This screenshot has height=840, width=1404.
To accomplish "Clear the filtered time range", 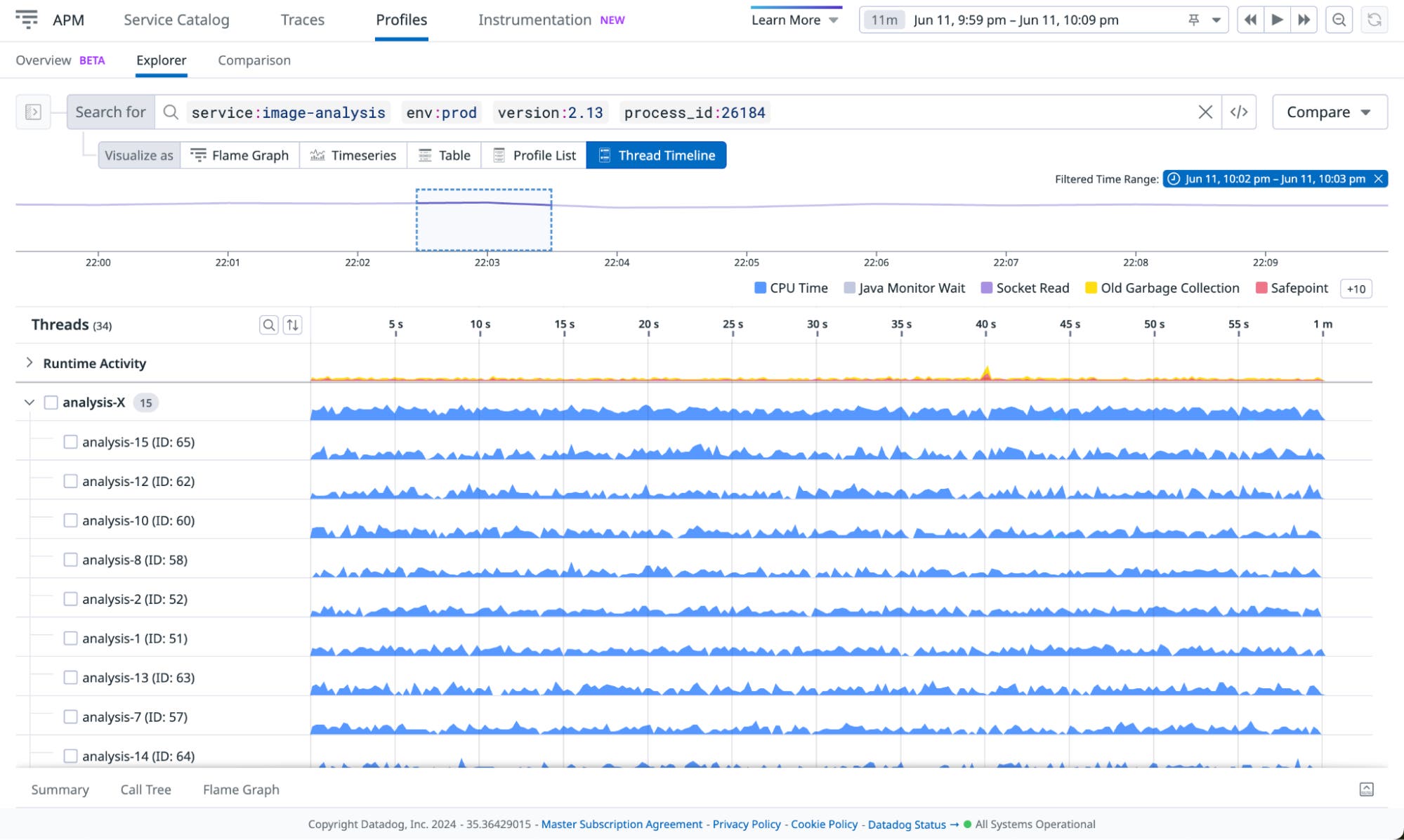I will tap(1379, 179).
